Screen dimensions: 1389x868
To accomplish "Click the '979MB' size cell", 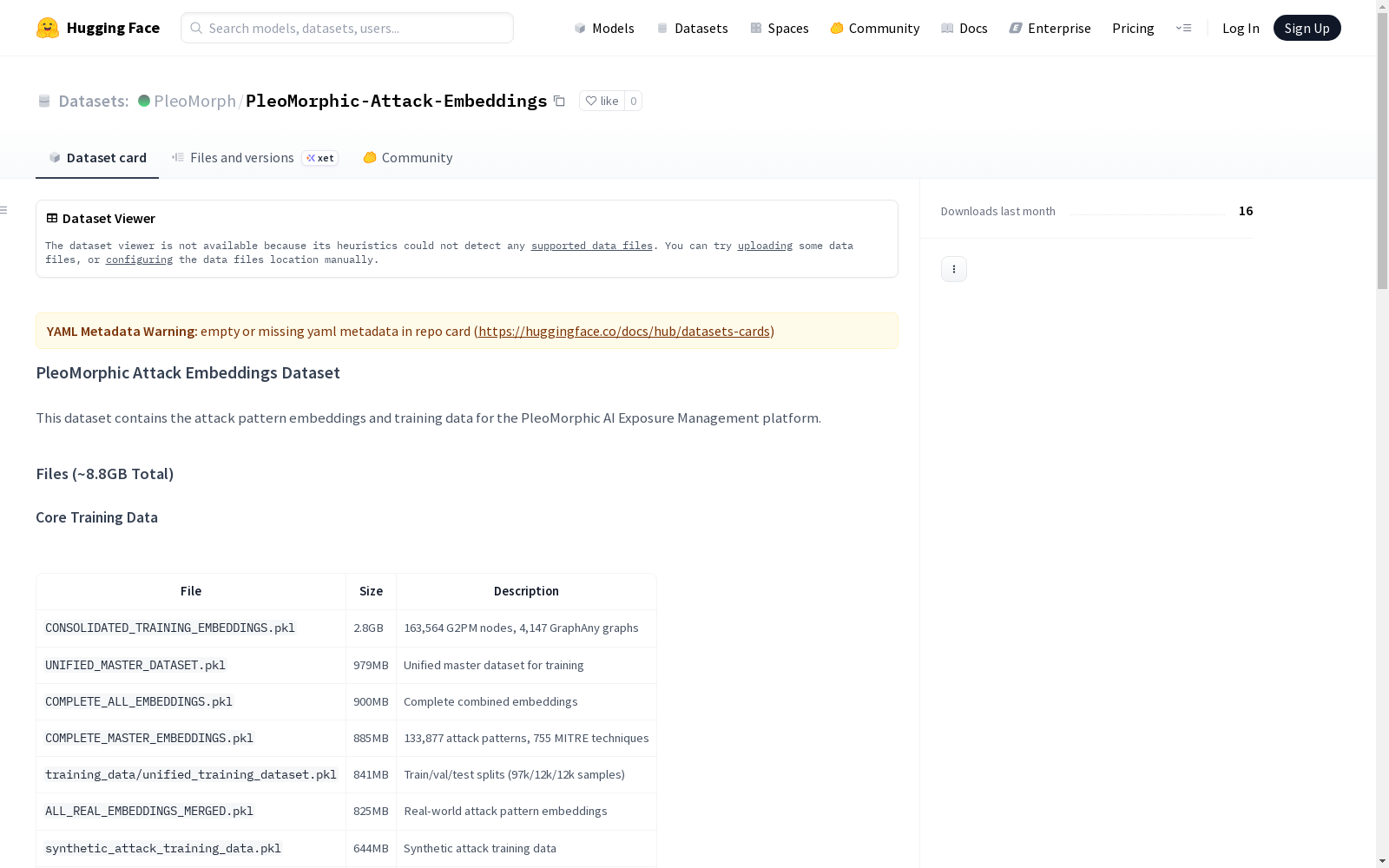I will click(371, 665).
